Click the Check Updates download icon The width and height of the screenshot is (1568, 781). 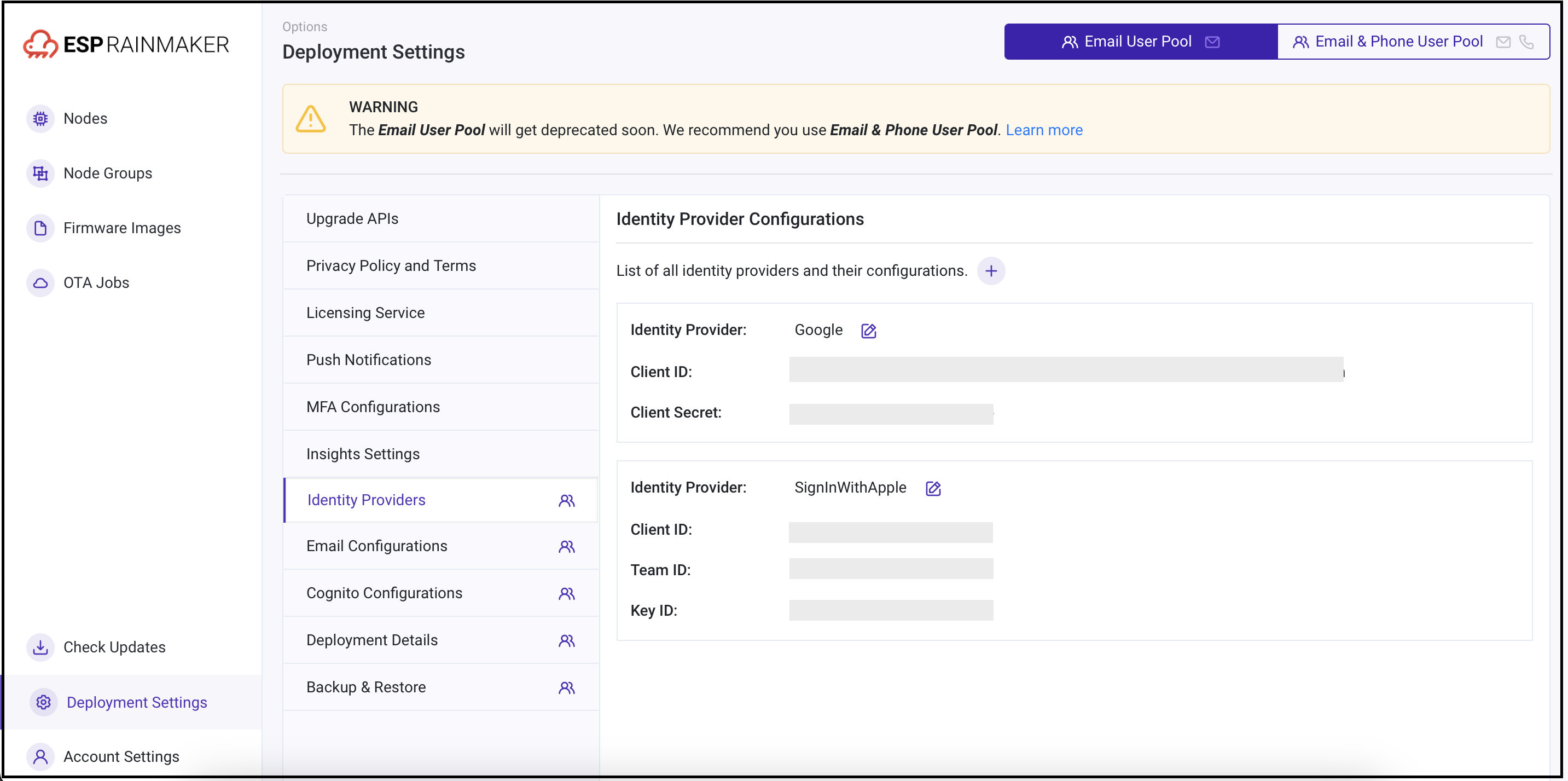pyautogui.click(x=40, y=646)
